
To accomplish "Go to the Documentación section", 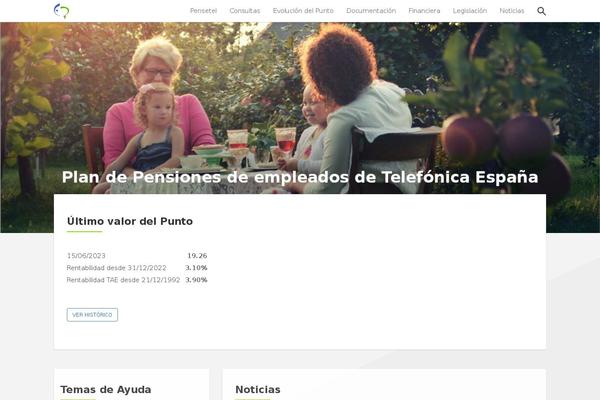I will point(371,11).
